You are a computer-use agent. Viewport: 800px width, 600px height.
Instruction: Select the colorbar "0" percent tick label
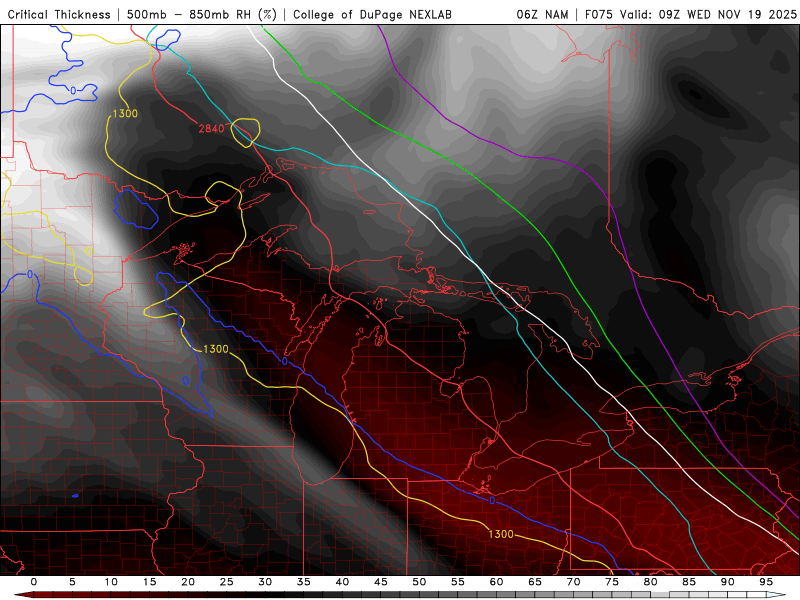point(34,582)
